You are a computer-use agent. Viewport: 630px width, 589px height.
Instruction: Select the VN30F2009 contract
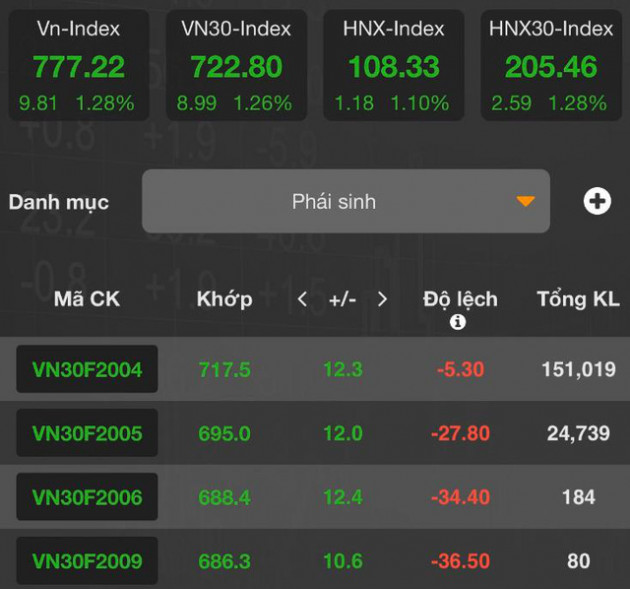[87, 560]
